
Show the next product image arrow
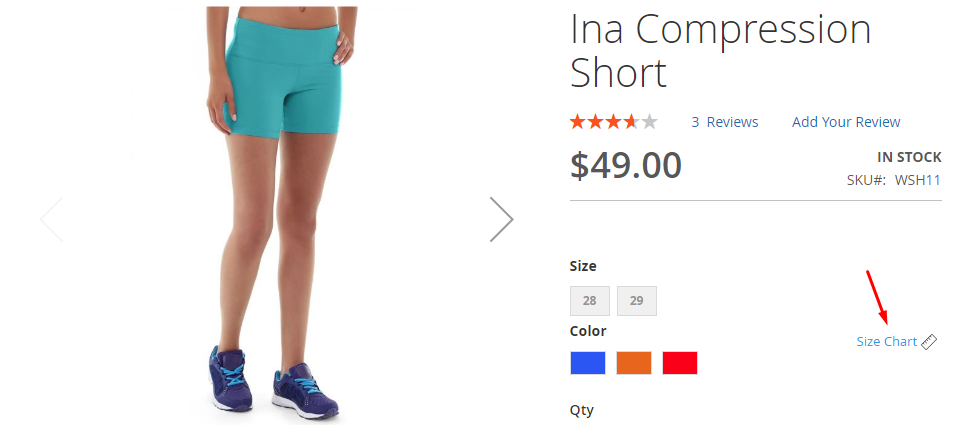click(501, 219)
